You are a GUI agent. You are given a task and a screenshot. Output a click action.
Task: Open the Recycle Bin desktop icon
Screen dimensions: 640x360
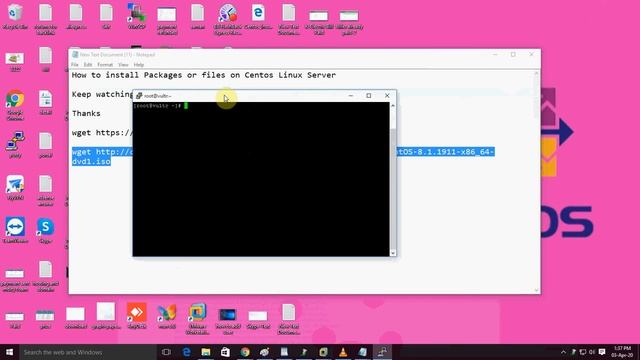point(15,16)
